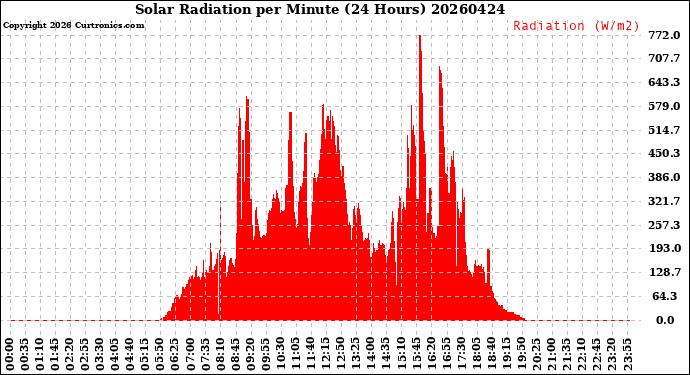Screen dimensions: 690x375
Task: Click the x-axis time label 00:35
Action: click(26, 355)
